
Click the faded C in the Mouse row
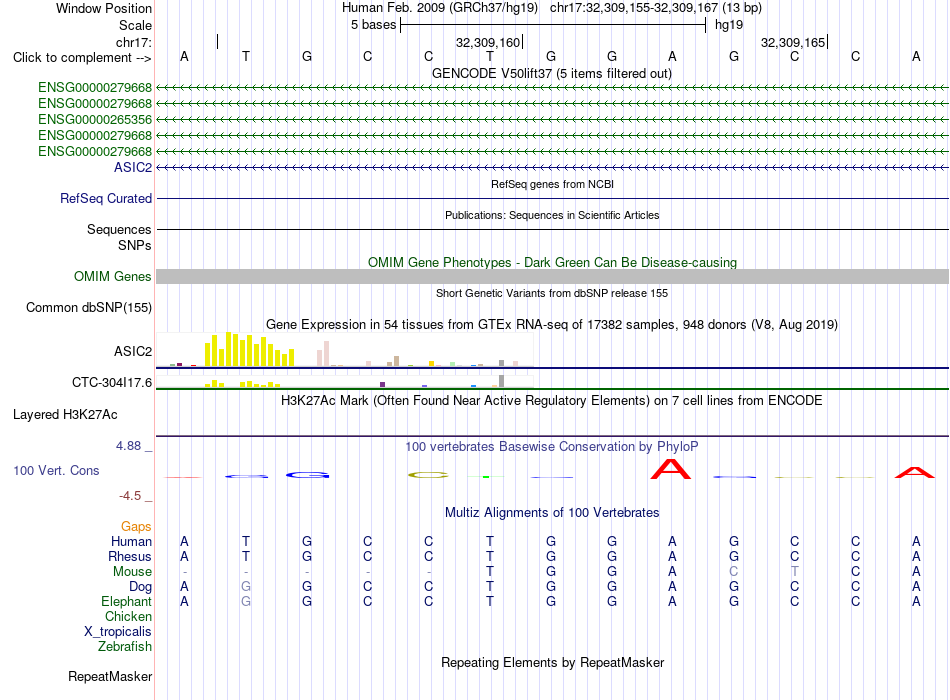734,572
